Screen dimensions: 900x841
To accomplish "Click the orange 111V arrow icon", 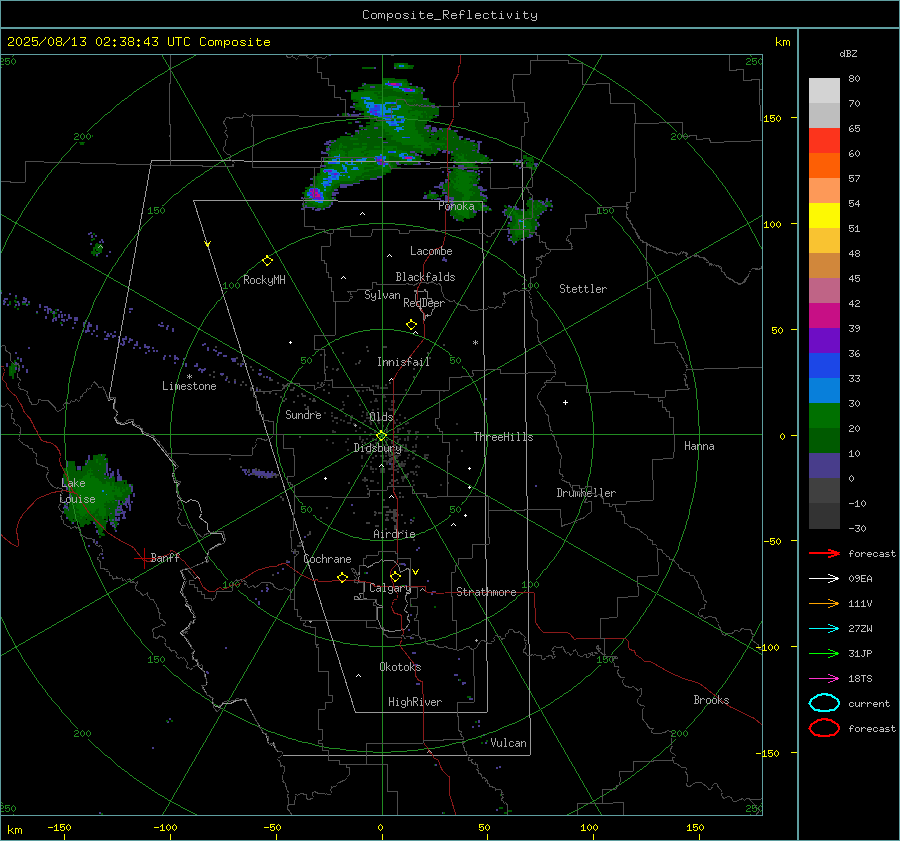I will (824, 603).
